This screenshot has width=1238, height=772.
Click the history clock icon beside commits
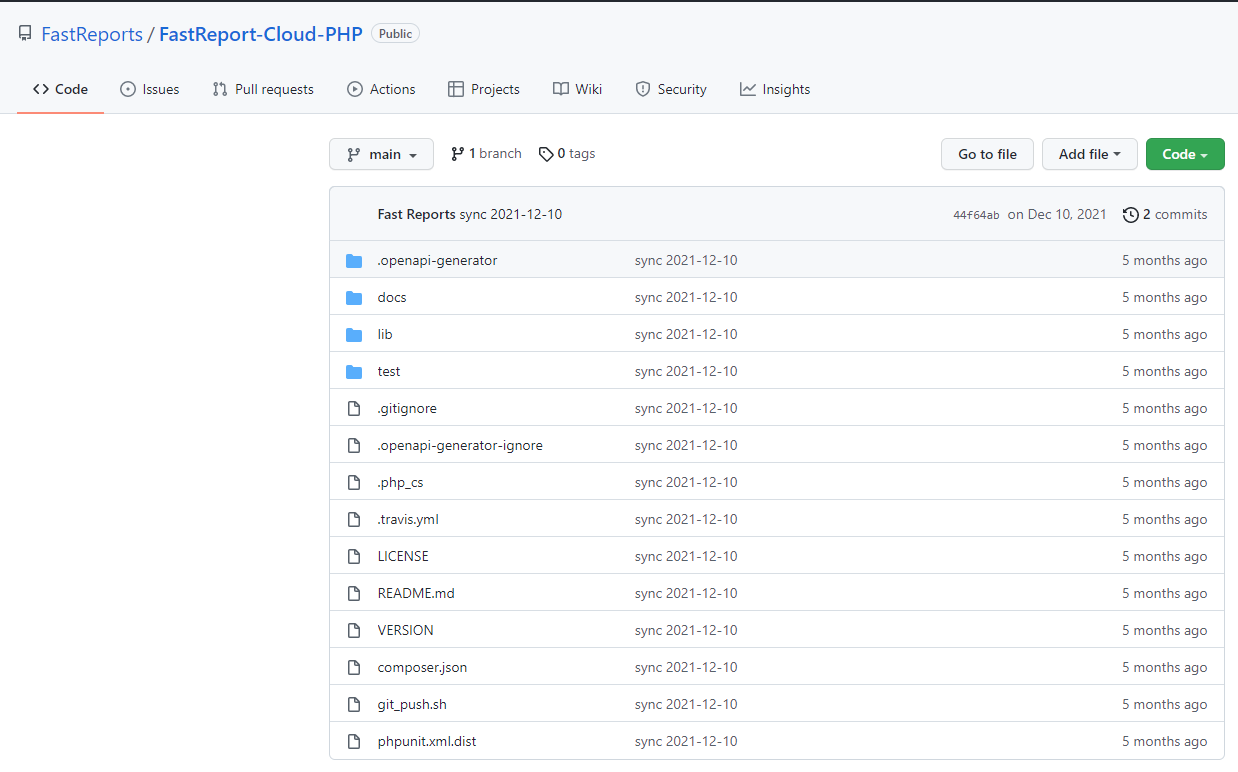[x=1131, y=215]
